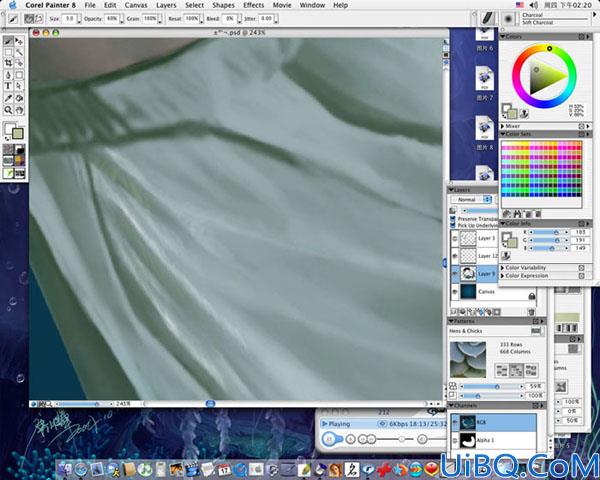The image size is (600, 480).
Task: Open the brush selector bar flyout arrow
Action: click(595, 14)
